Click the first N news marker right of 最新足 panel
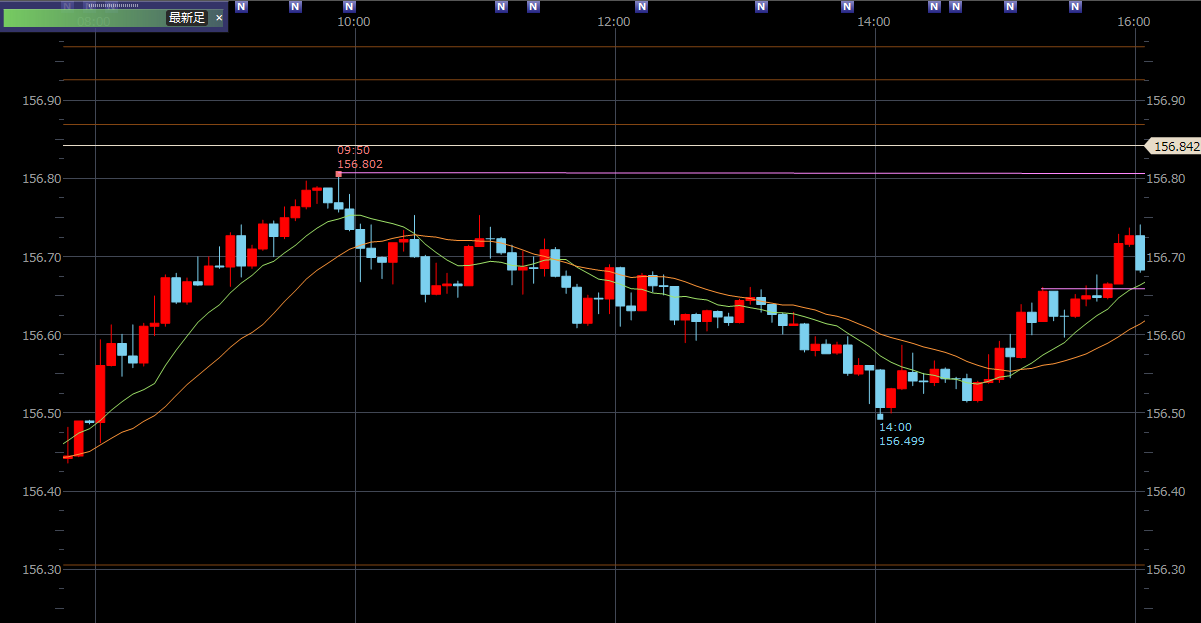 241,7
